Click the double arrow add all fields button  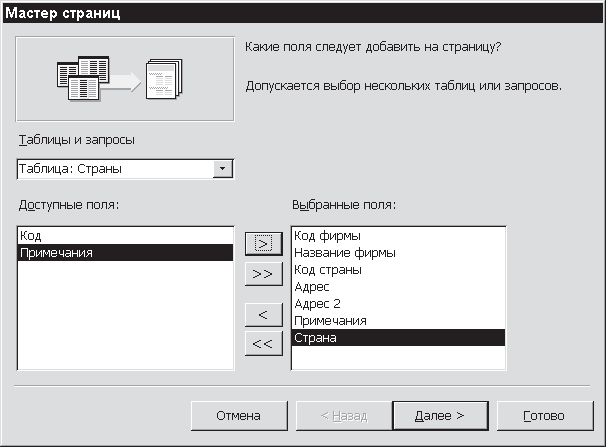(x=262, y=272)
